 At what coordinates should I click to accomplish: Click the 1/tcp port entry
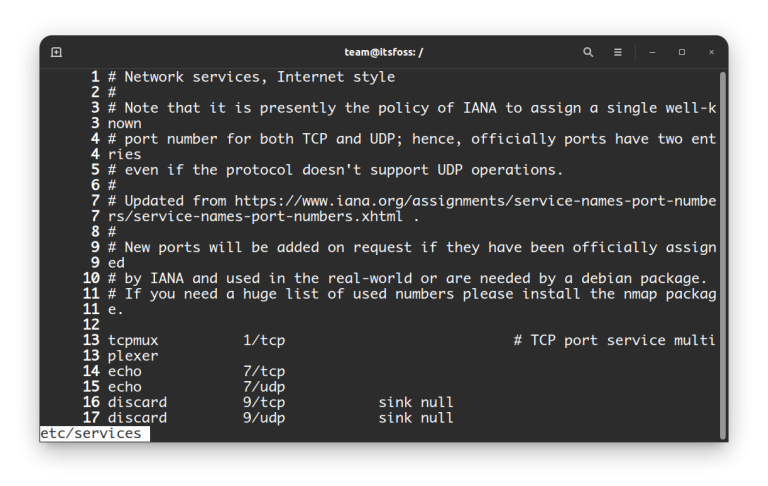(x=264, y=340)
